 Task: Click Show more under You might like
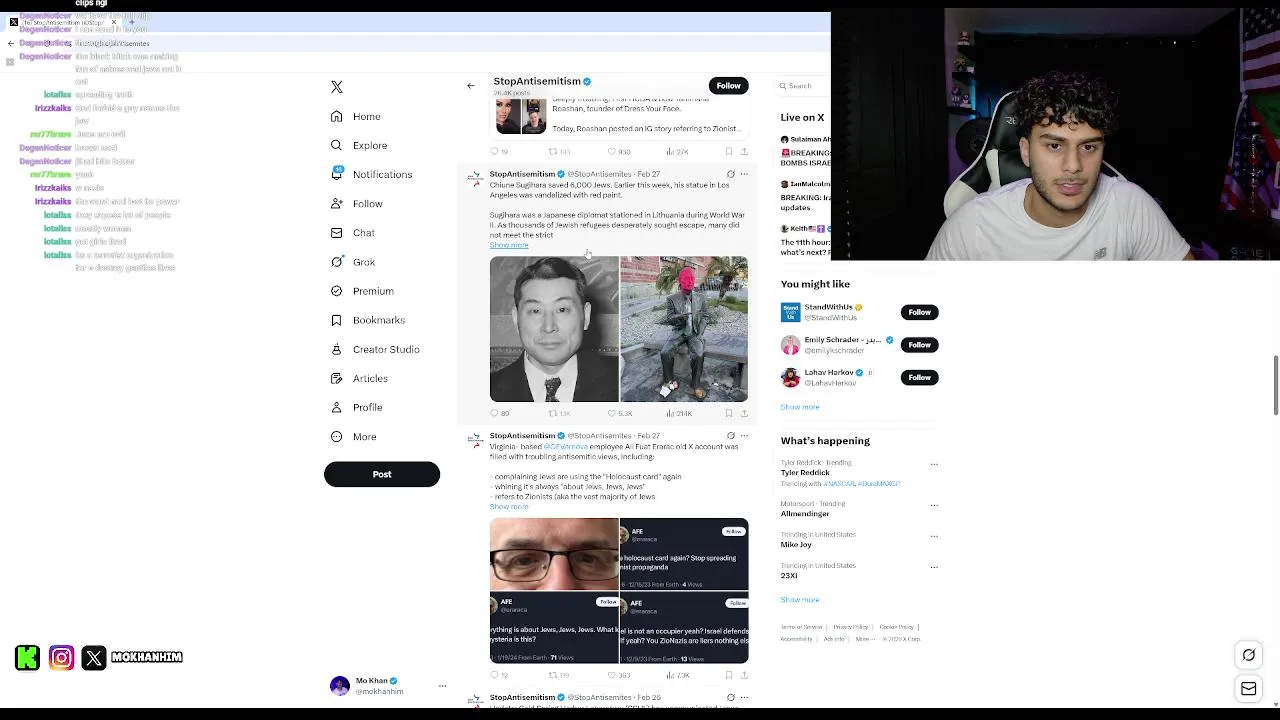(x=800, y=407)
